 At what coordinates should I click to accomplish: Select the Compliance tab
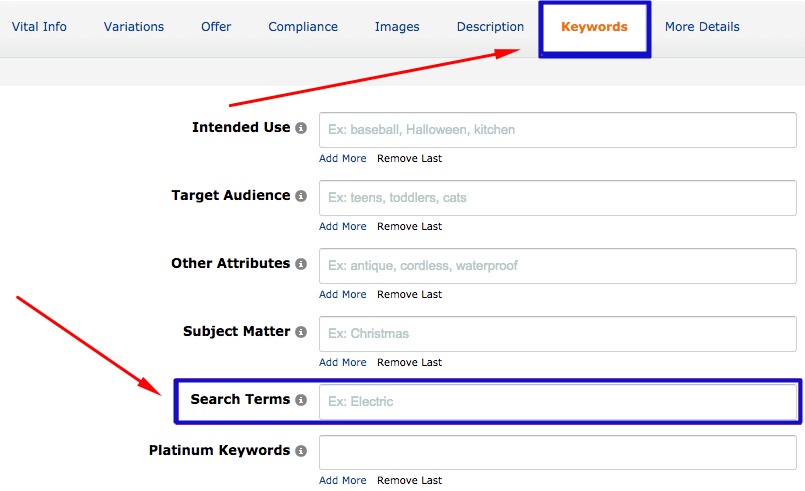303,27
